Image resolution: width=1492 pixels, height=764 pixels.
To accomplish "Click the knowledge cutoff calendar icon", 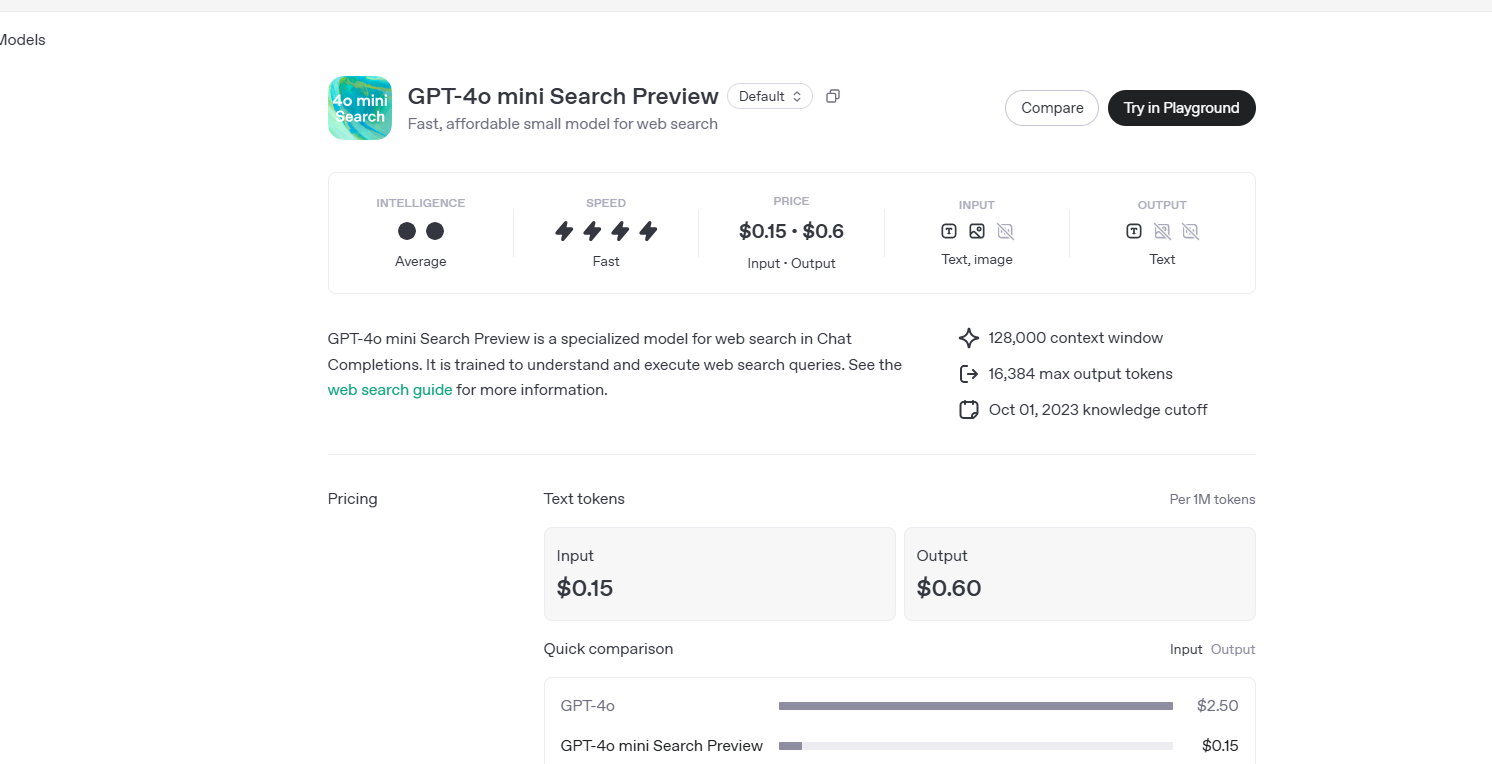I will click(x=968, y=410).
